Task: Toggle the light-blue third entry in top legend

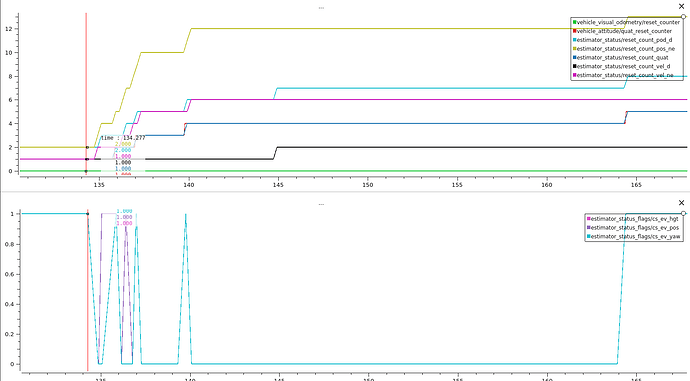Action: point(622,40)
